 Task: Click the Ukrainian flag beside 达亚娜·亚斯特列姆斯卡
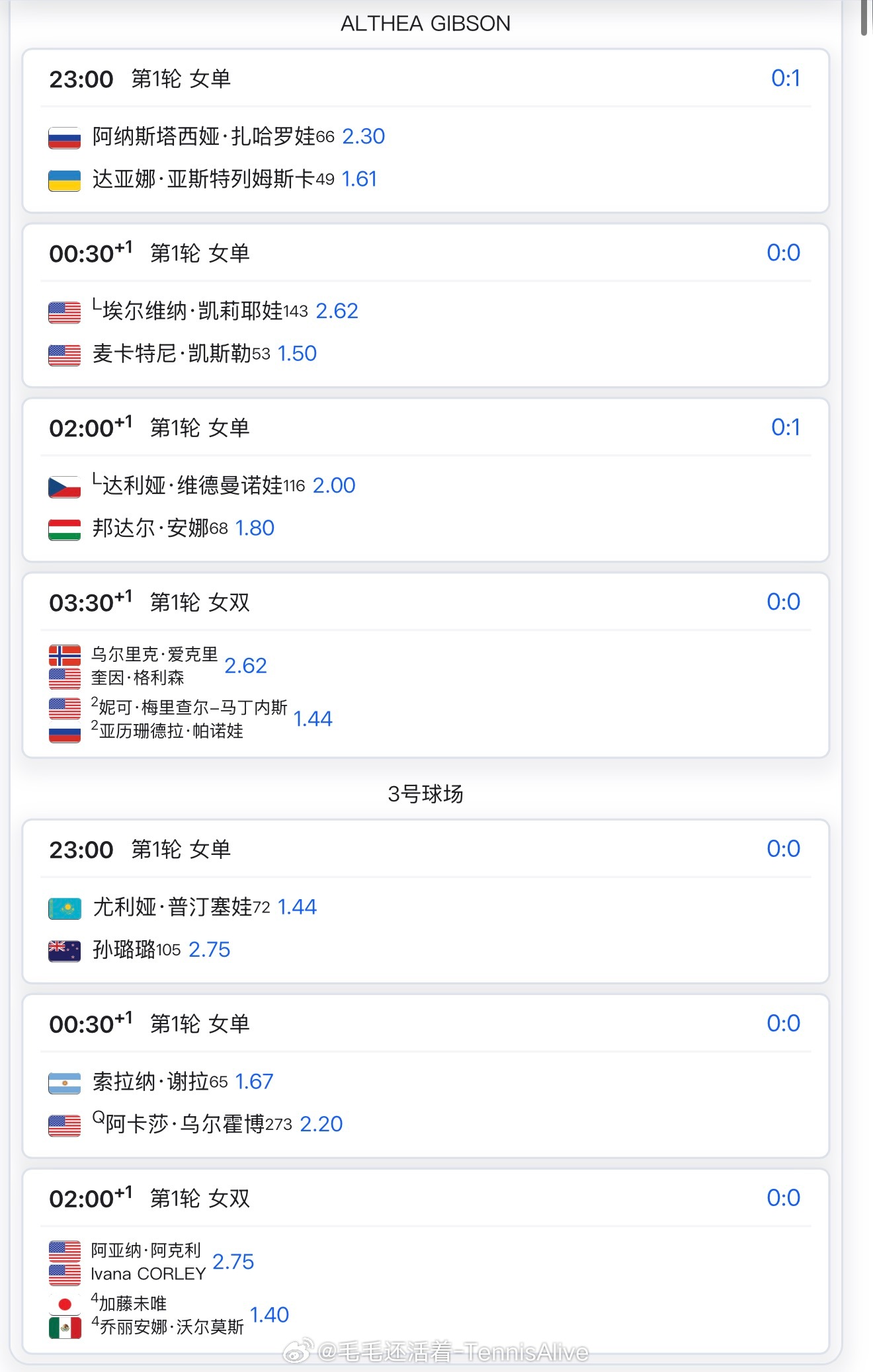pos(64,180)
